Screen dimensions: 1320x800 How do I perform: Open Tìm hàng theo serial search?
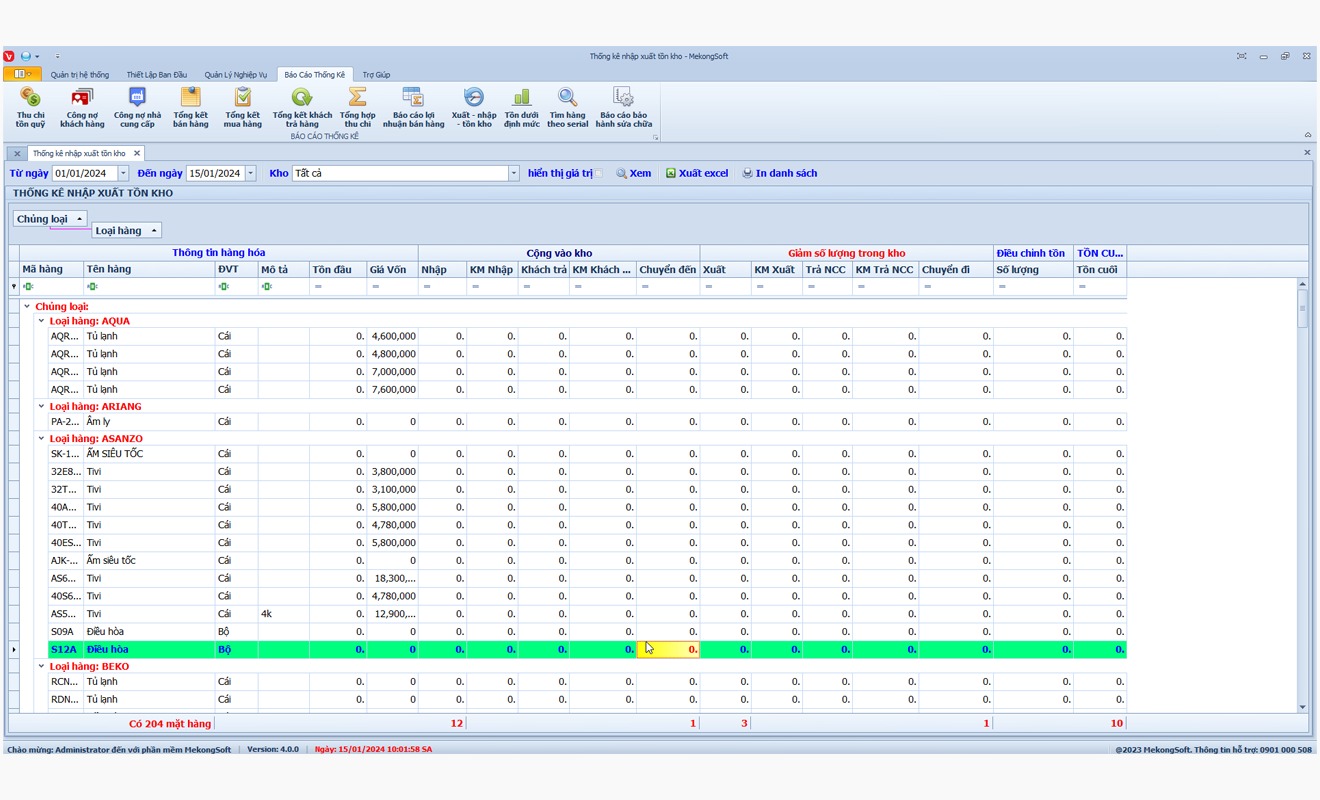567,106
